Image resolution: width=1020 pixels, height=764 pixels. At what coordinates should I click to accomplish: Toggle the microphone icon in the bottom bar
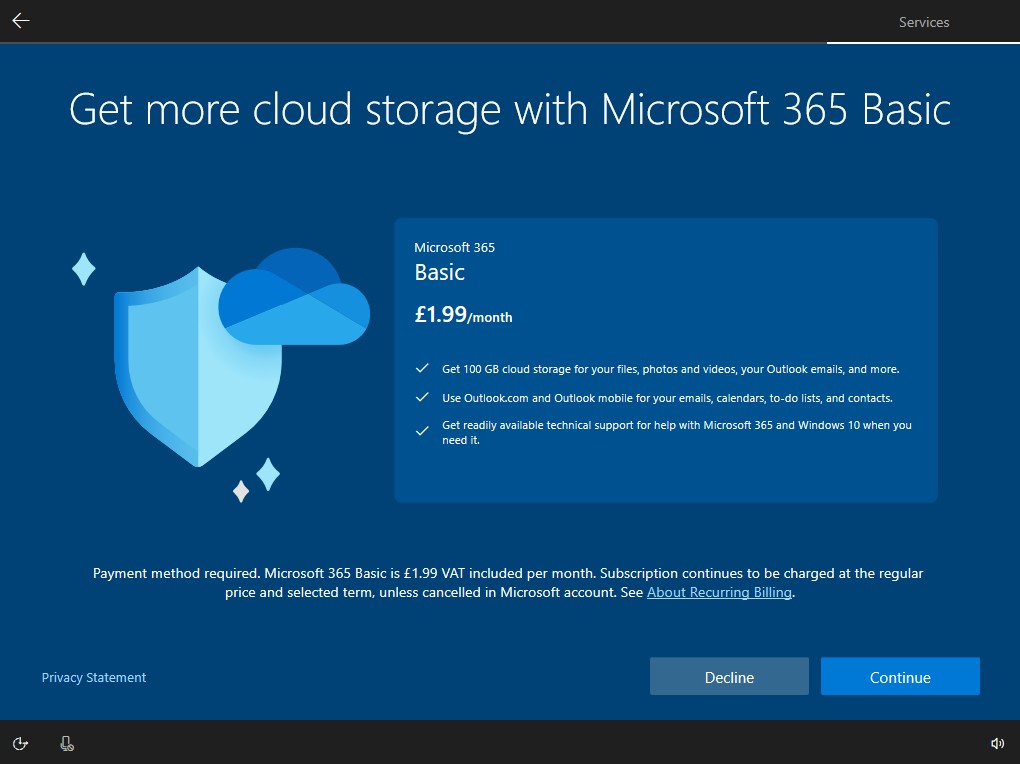coord(66,743)
